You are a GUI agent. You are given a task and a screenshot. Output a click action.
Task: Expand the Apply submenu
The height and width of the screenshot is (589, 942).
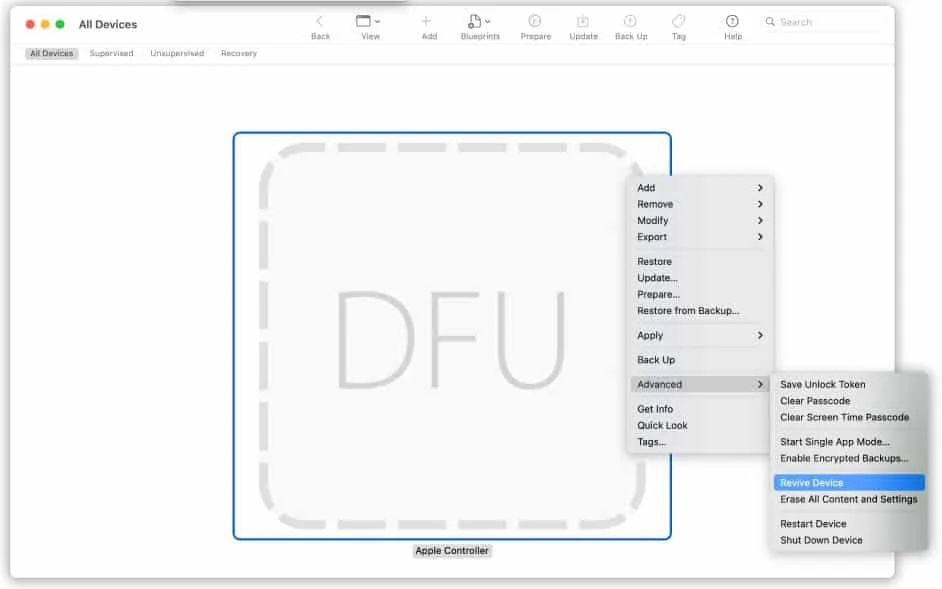(700, 335)
